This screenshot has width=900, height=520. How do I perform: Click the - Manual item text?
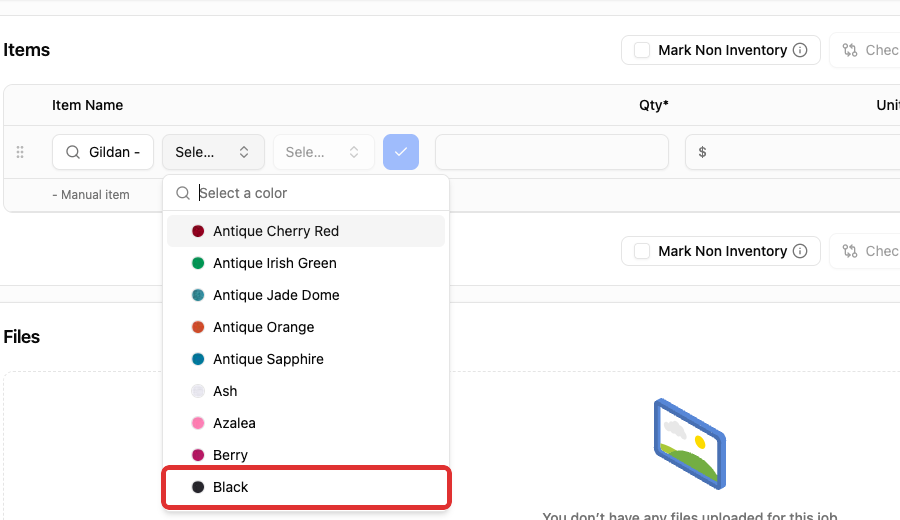click(91, 195)
